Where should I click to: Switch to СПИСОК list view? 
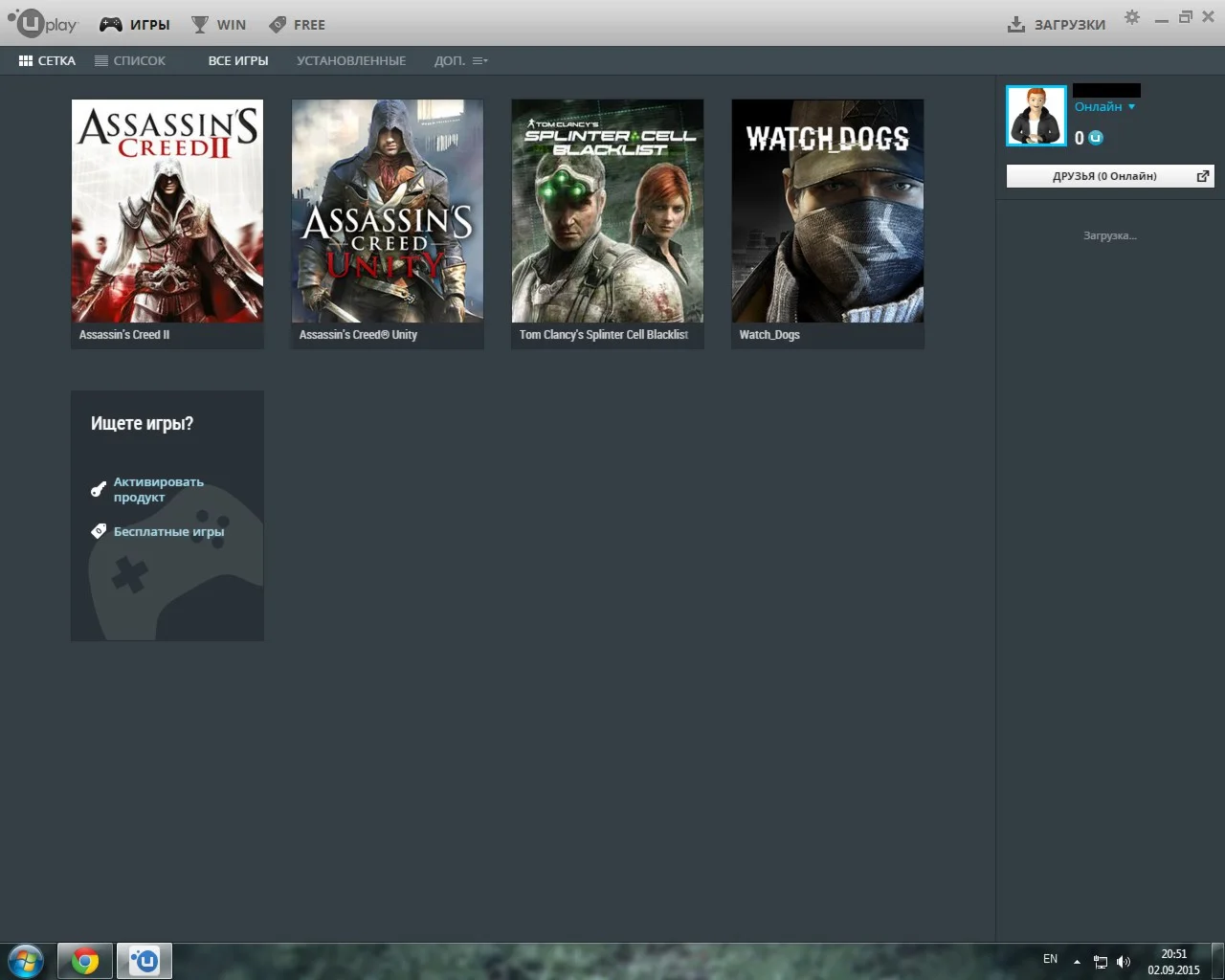[130, 60]
